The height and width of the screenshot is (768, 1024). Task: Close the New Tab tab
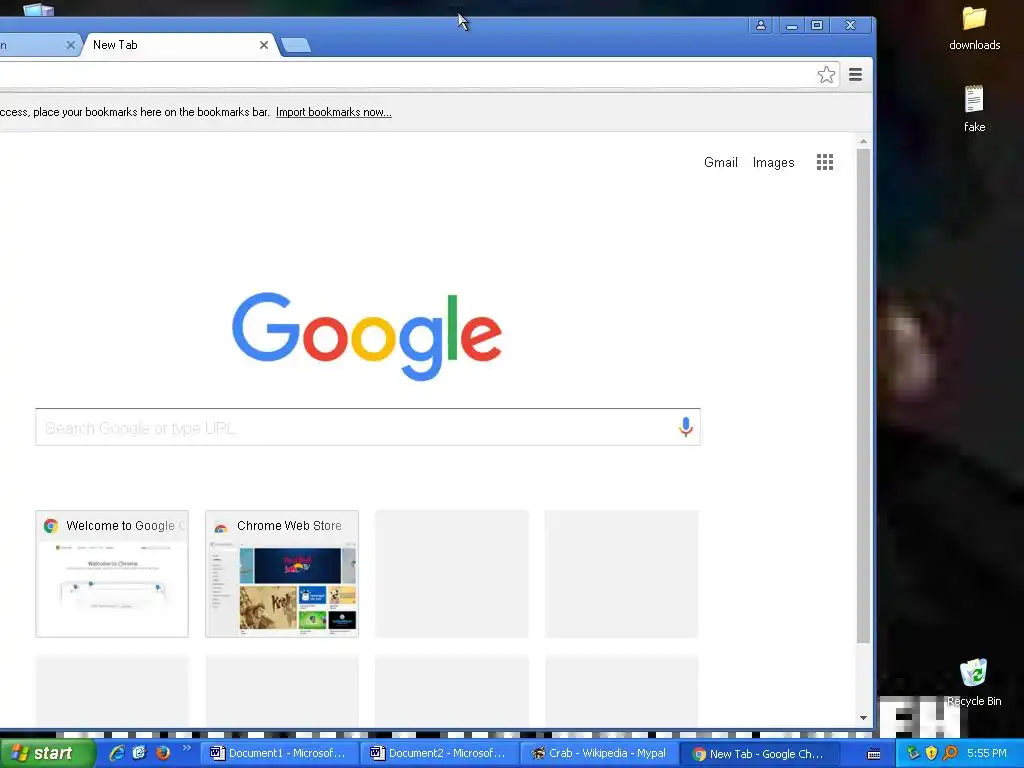pyautogui.click(x=264, y=45)
